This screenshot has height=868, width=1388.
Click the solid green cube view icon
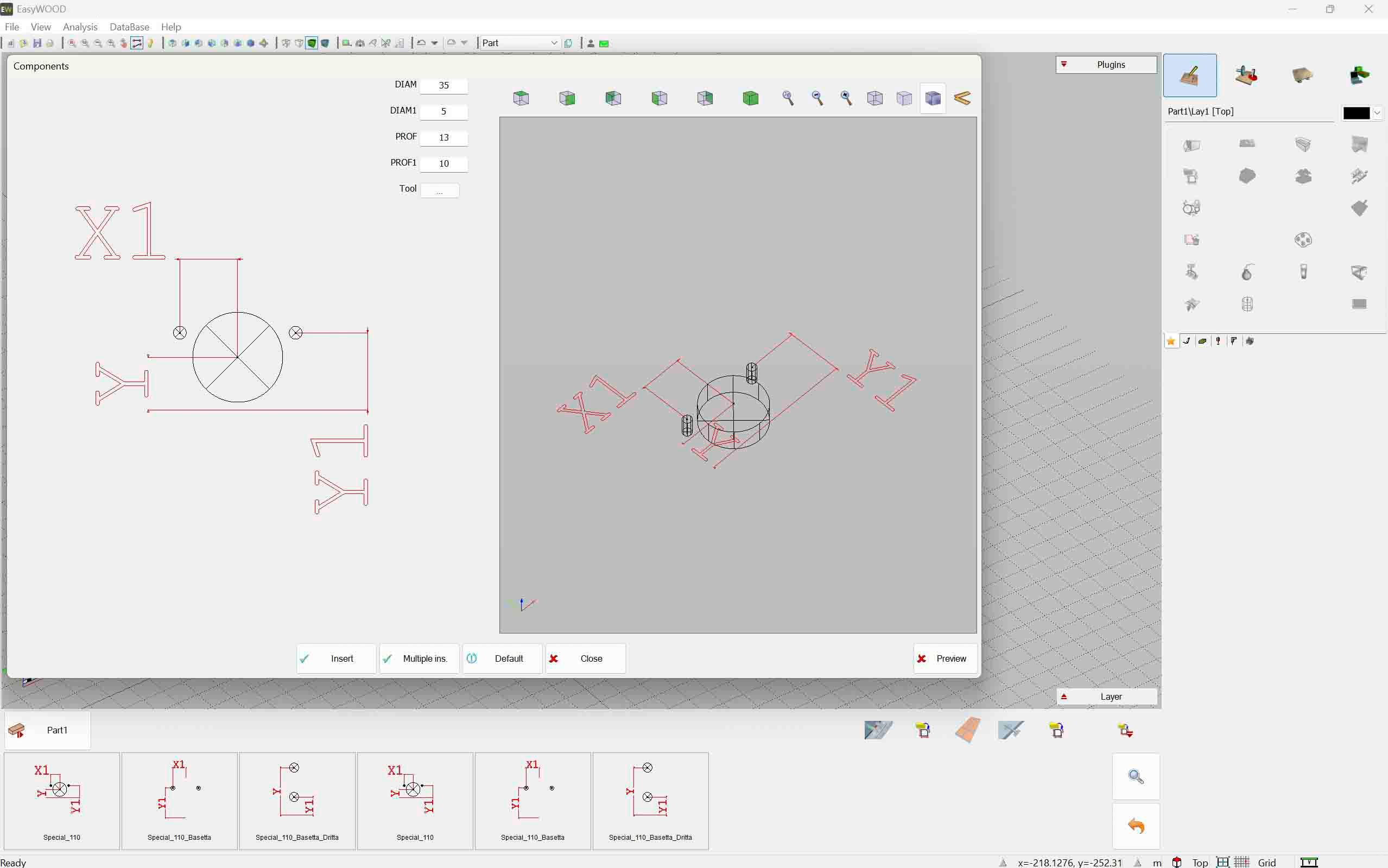[750, 98]
